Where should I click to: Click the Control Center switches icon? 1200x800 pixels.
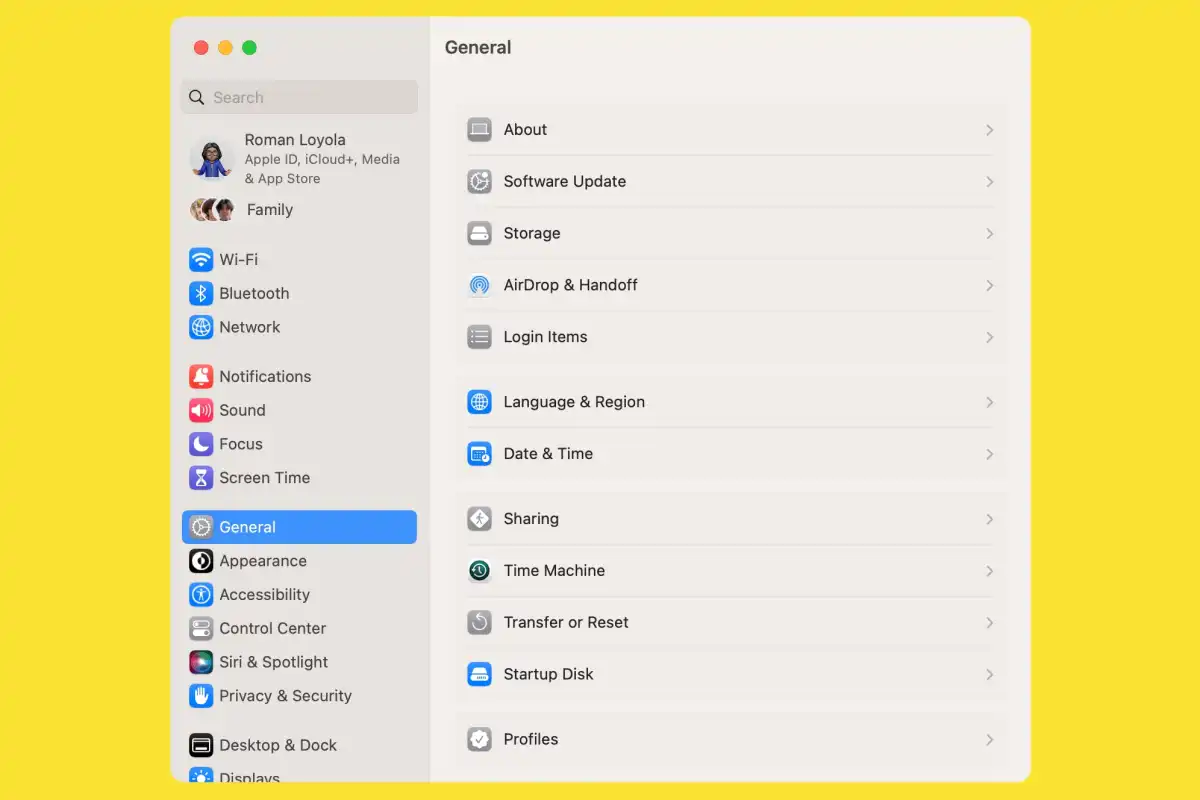coord(201,628)
